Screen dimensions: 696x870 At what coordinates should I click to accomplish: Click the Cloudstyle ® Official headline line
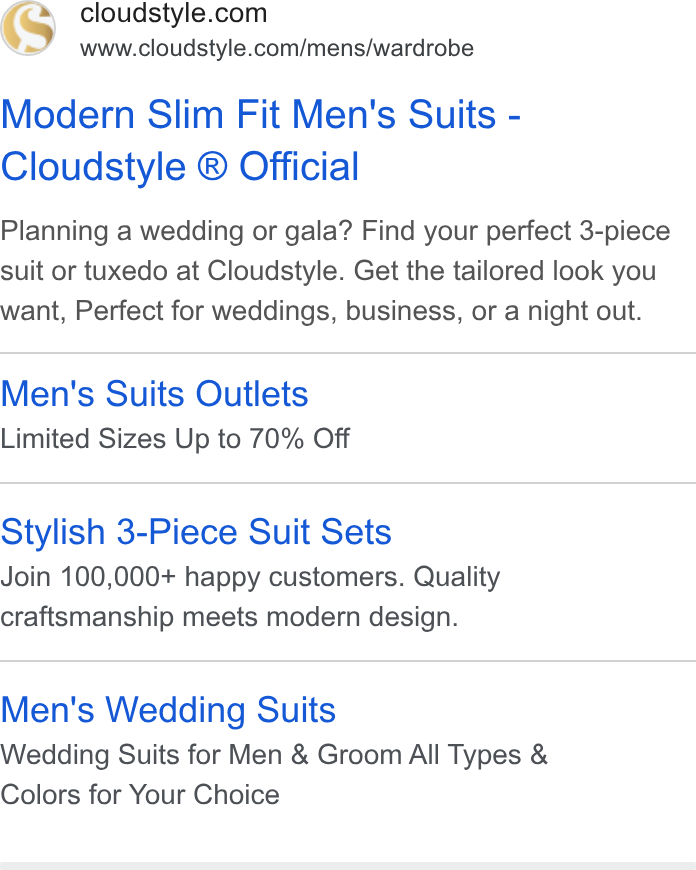pos(180,166)
